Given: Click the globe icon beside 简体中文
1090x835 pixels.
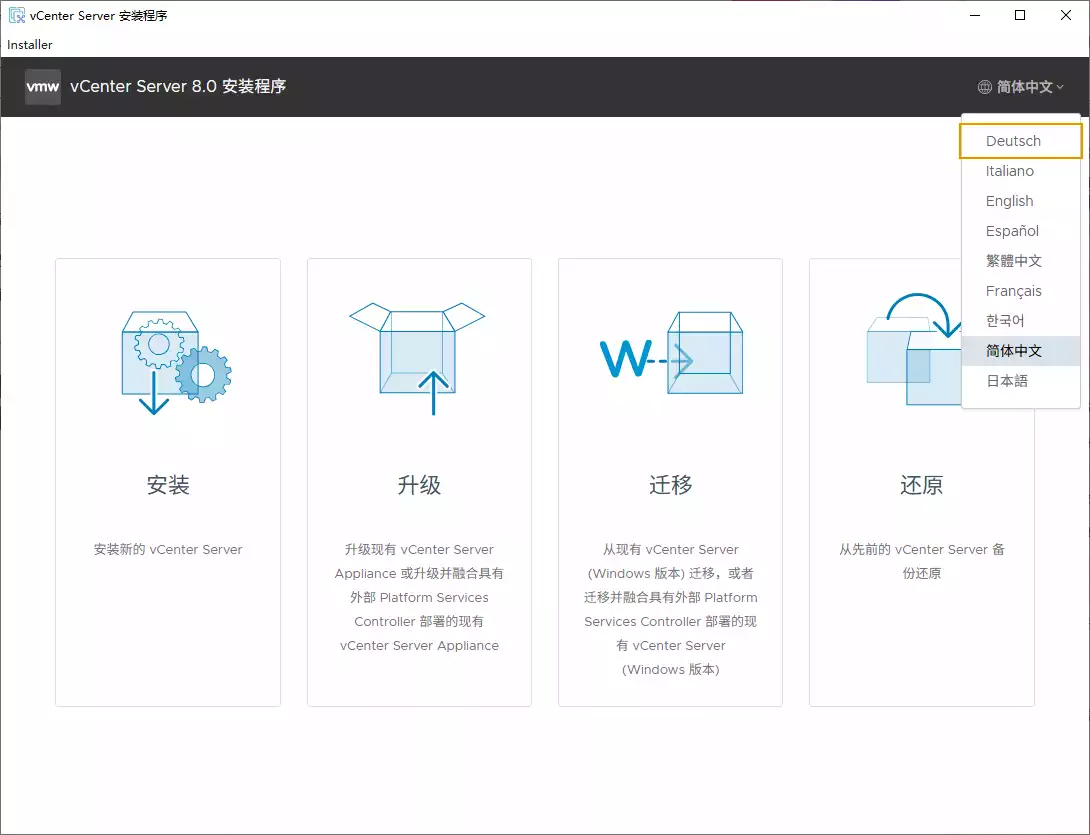Looking at the screenshot, I should point(984,87).
